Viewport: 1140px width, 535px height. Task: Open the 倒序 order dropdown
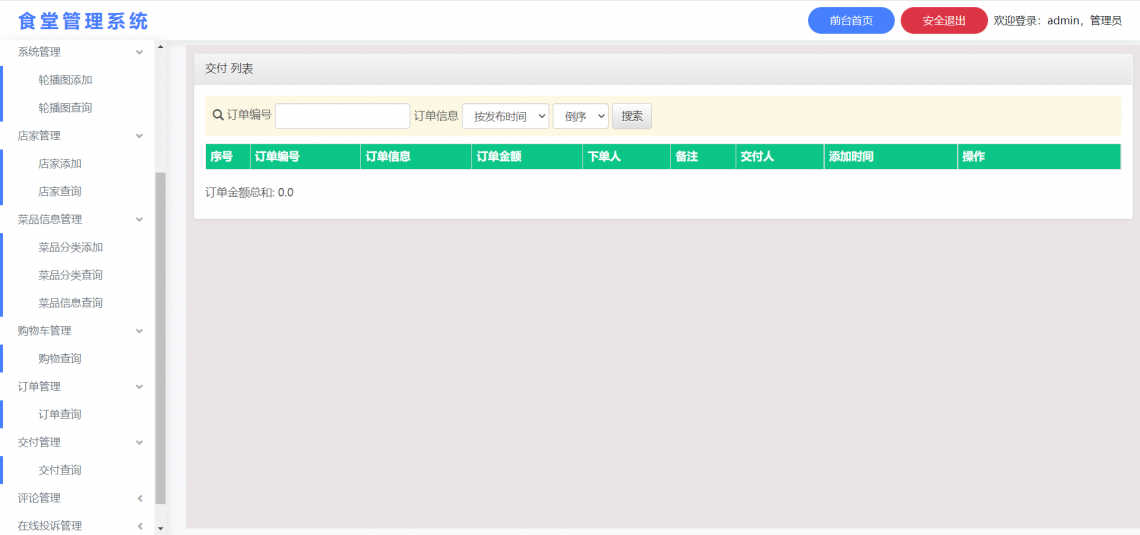[580, 116]
